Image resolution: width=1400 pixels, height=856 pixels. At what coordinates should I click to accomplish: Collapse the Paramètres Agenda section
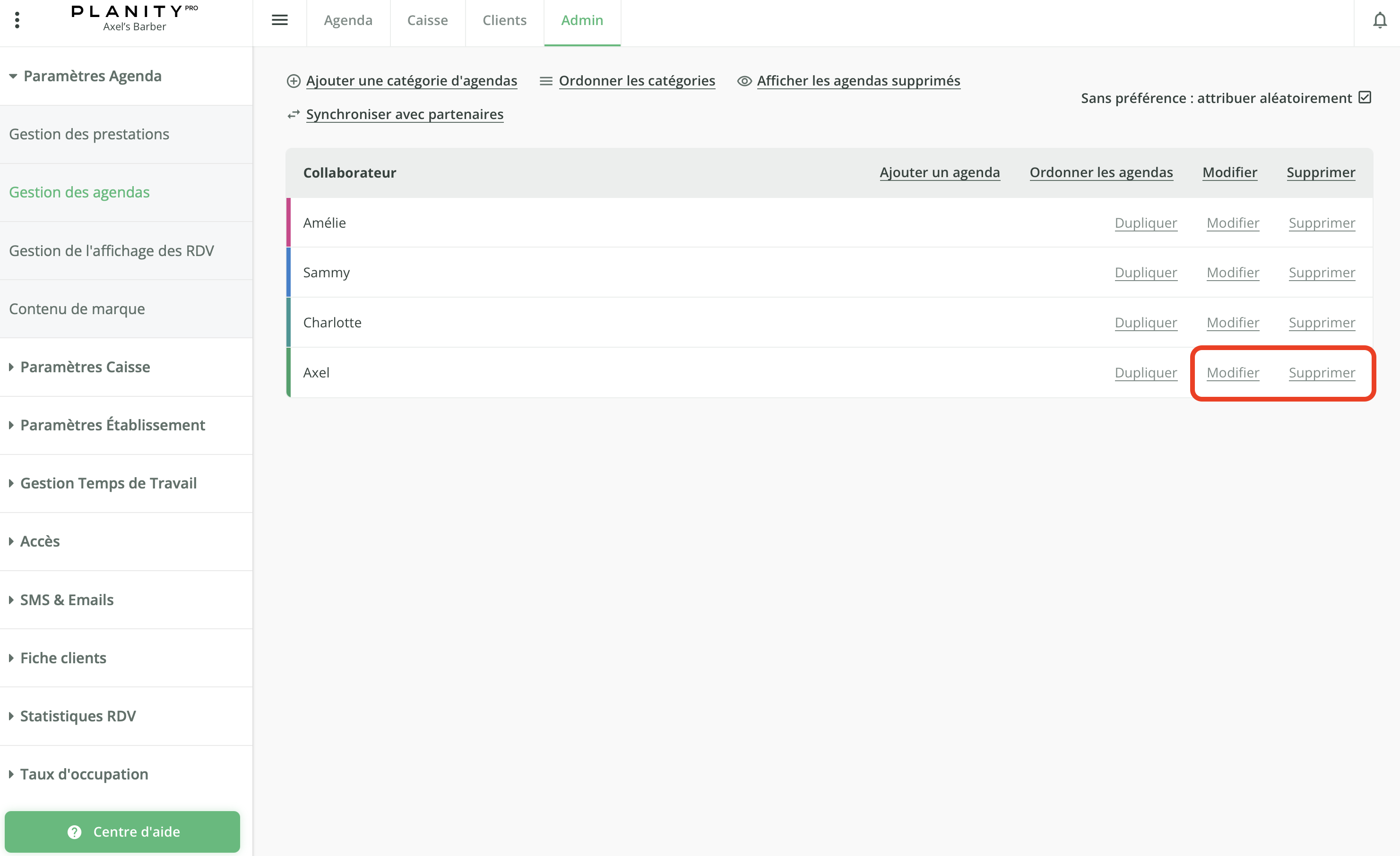[x=12, y=76]
